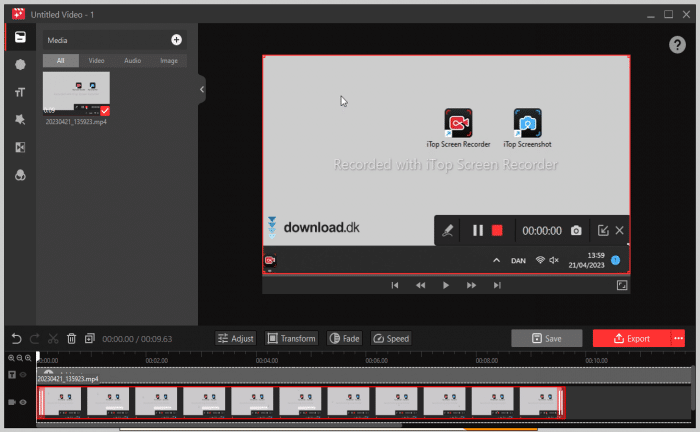Toggle text track visibility eye
The height and width of the screenshot is (432, 700).
click(x=23, y=375)
